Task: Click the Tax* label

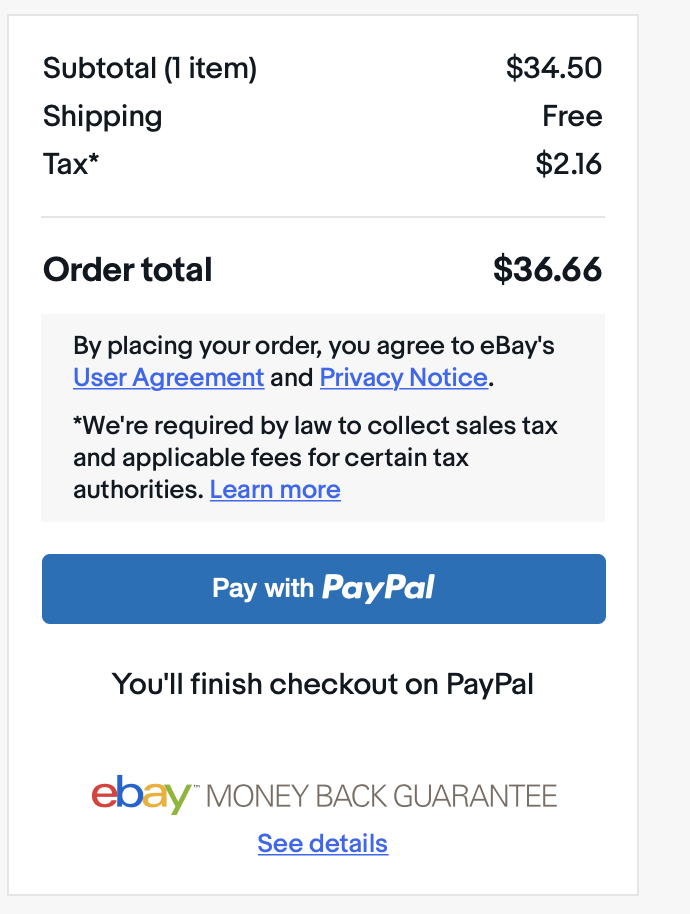Action: click(71, 164)
